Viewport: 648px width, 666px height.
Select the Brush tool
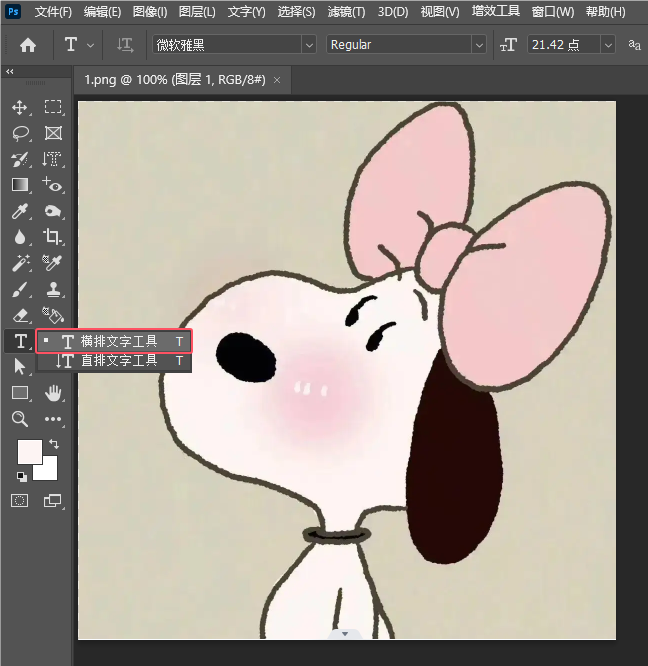[x=20, y=290]
